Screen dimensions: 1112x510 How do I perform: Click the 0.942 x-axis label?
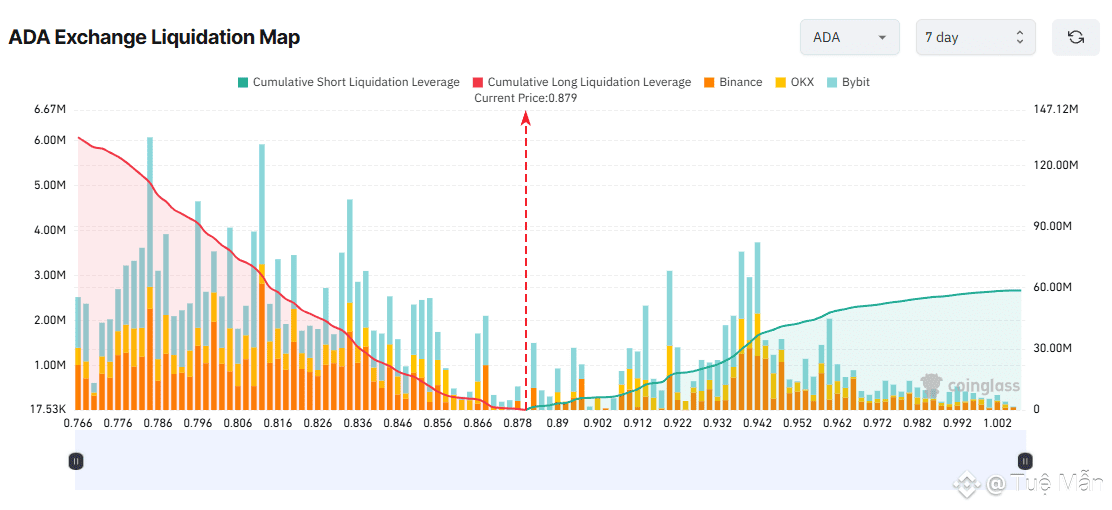(758, 424)
